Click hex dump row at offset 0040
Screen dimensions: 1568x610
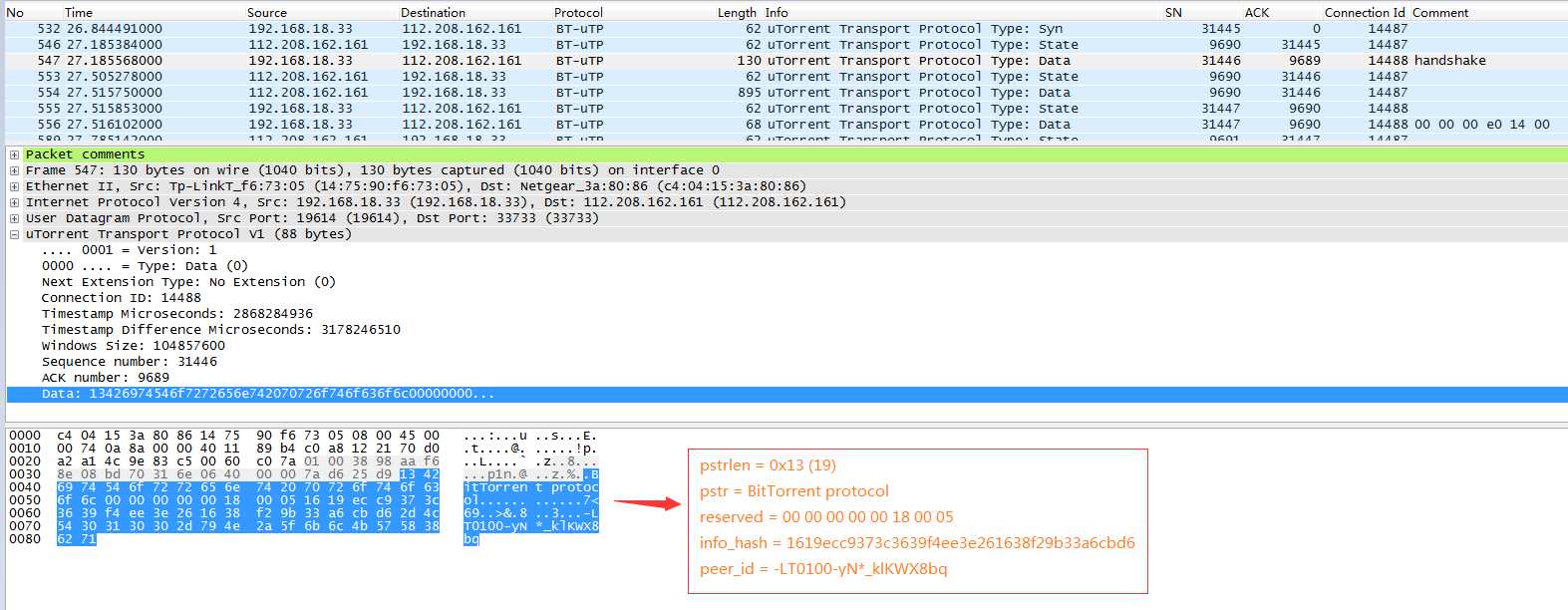click(302, 487)
